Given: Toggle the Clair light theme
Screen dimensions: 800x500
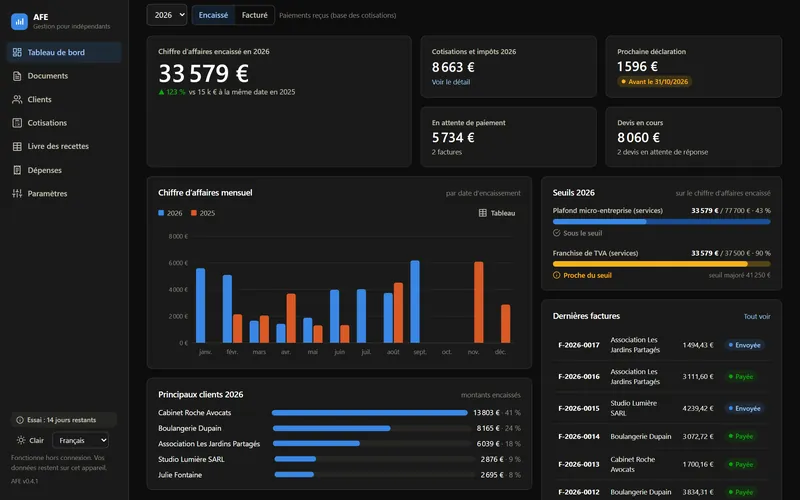Looking at the screenshot, I should 30,440.
